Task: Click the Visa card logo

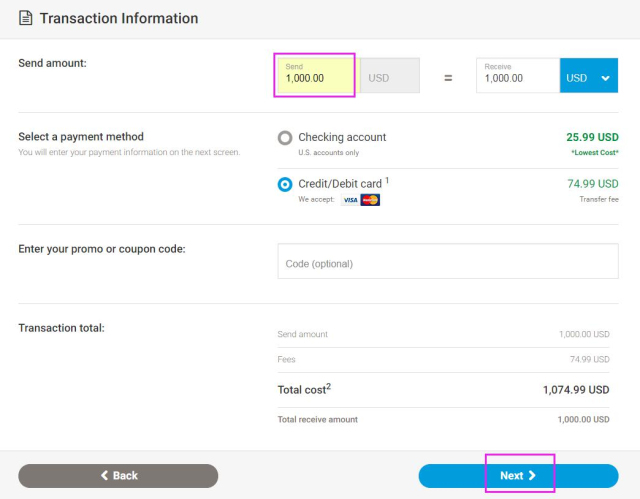Action: 350,200
